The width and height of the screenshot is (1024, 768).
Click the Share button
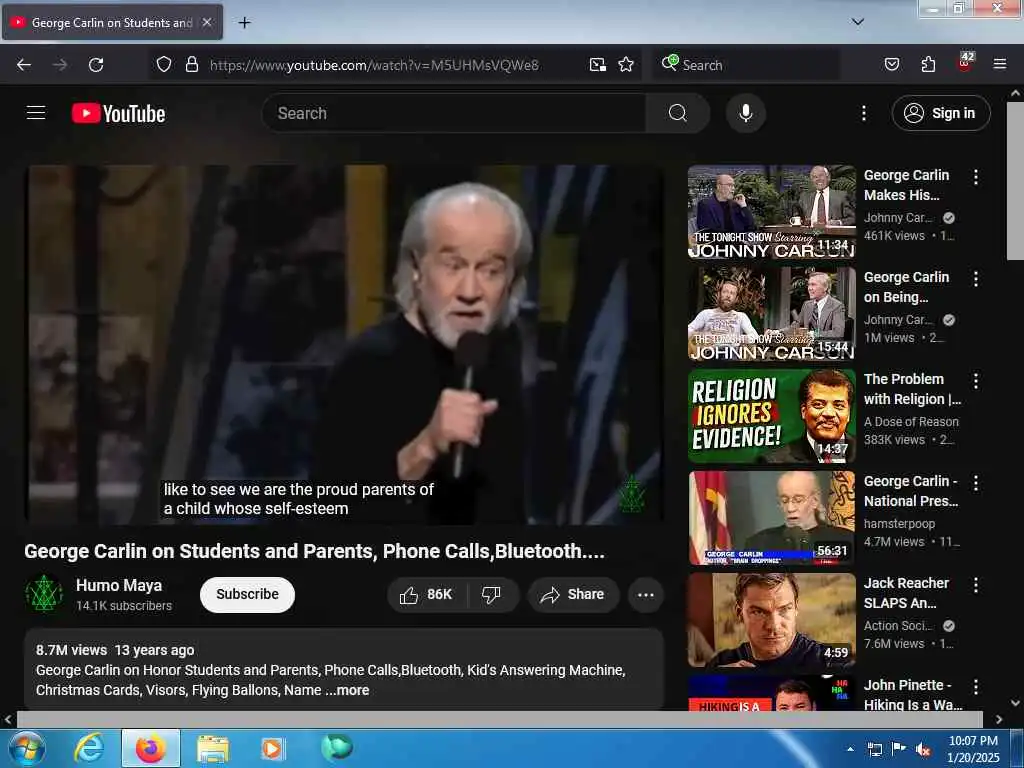click(x=573, y=594)
